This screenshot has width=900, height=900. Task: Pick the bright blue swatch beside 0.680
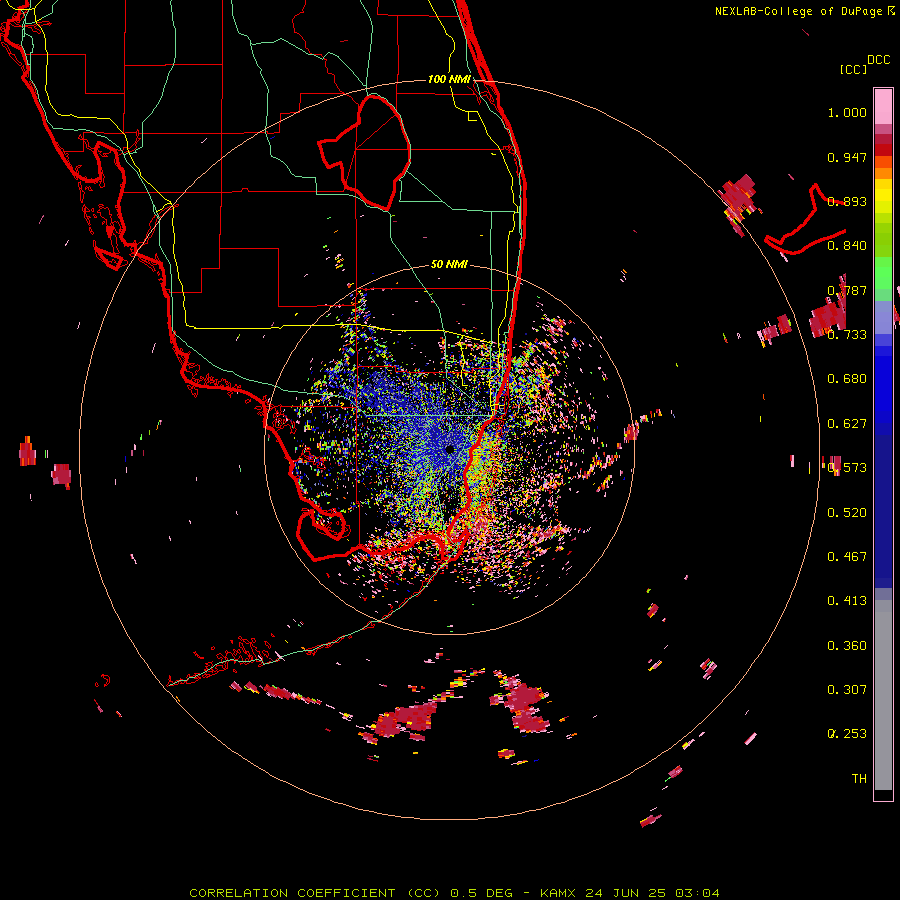click(883, 385)
